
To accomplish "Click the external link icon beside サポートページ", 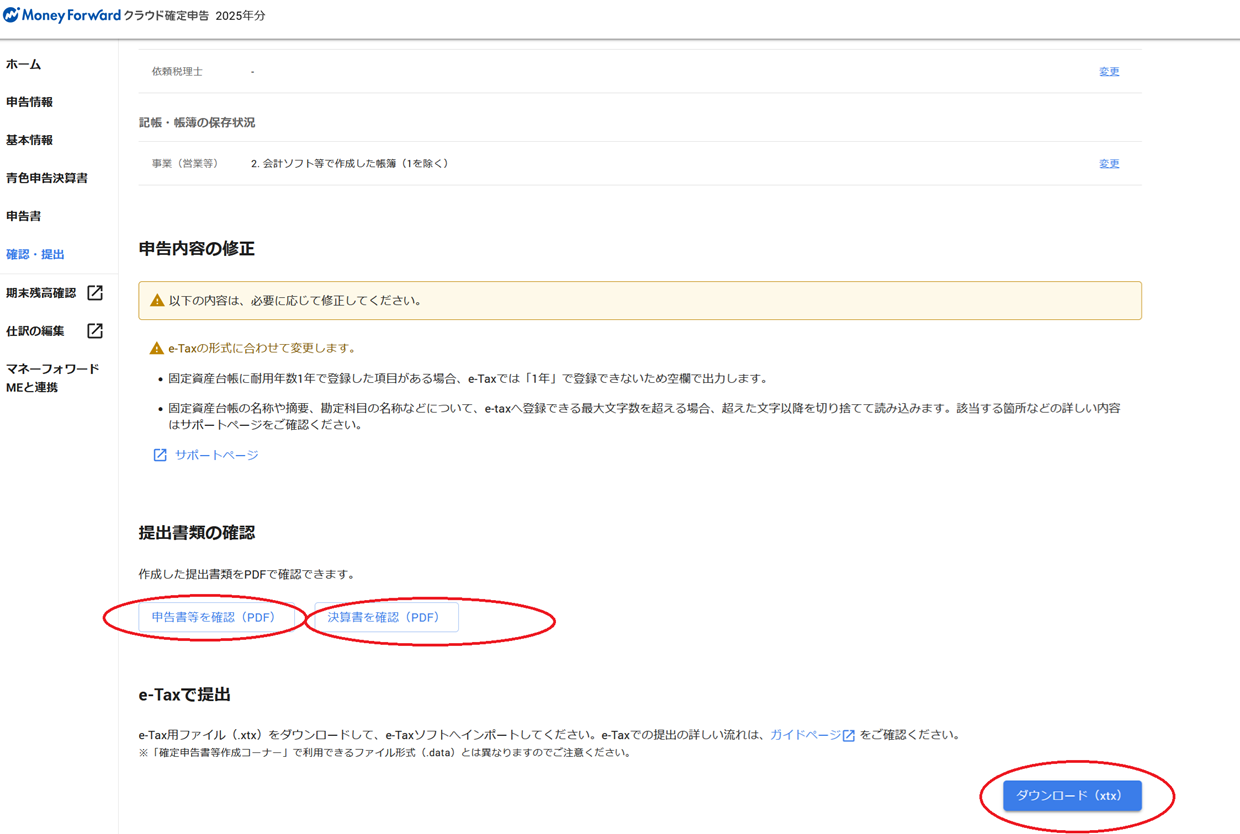I will coord(159,455).
